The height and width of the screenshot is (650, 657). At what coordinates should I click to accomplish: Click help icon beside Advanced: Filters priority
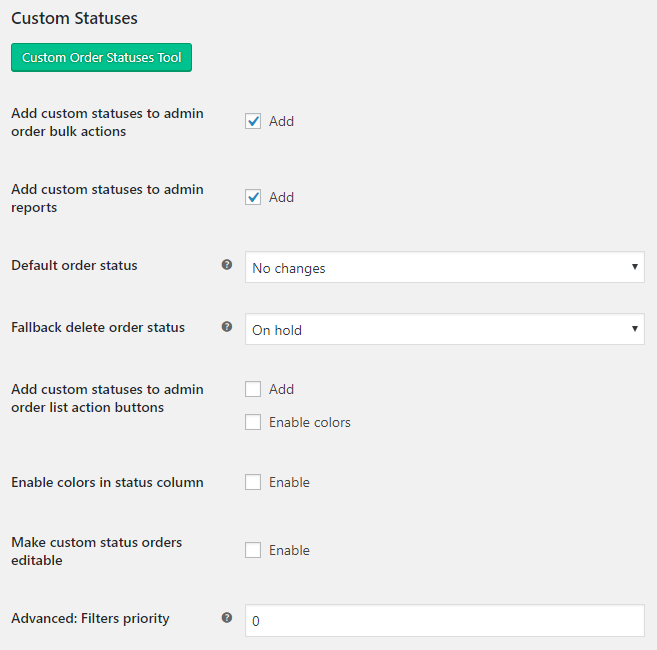227,617
